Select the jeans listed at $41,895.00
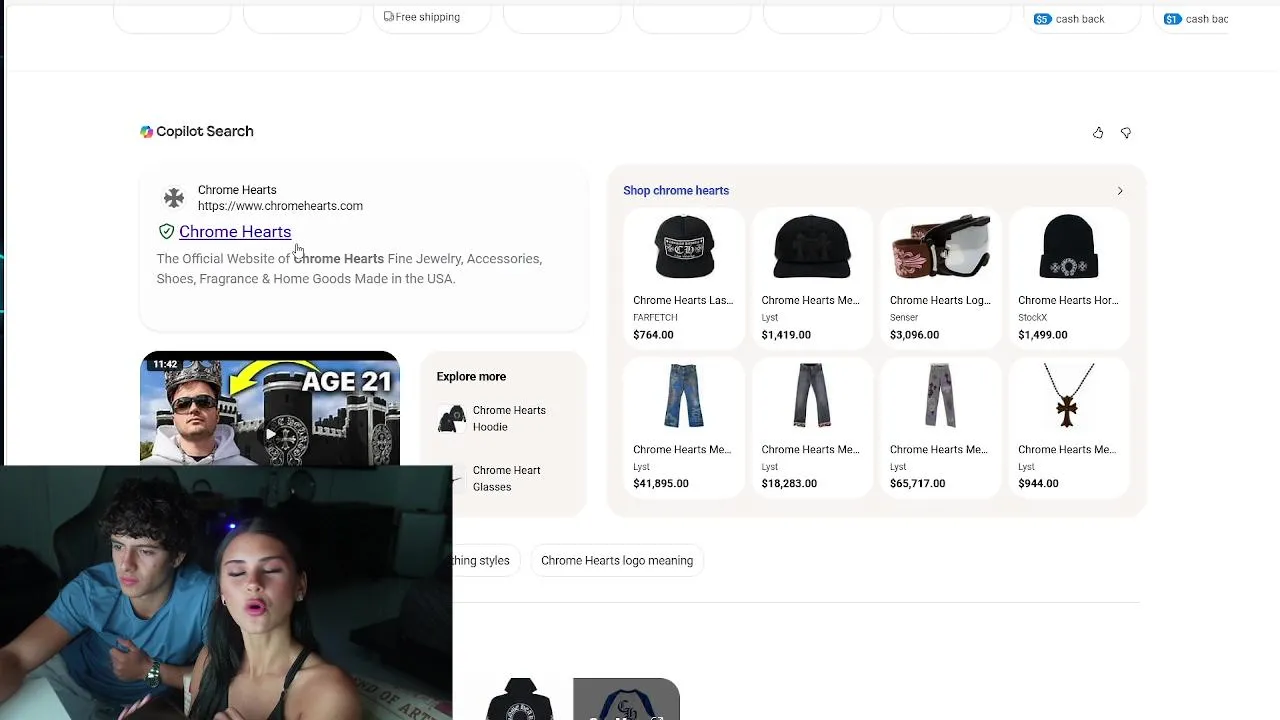The height and width of the screenshot is (720, 1280). point(684,426)
